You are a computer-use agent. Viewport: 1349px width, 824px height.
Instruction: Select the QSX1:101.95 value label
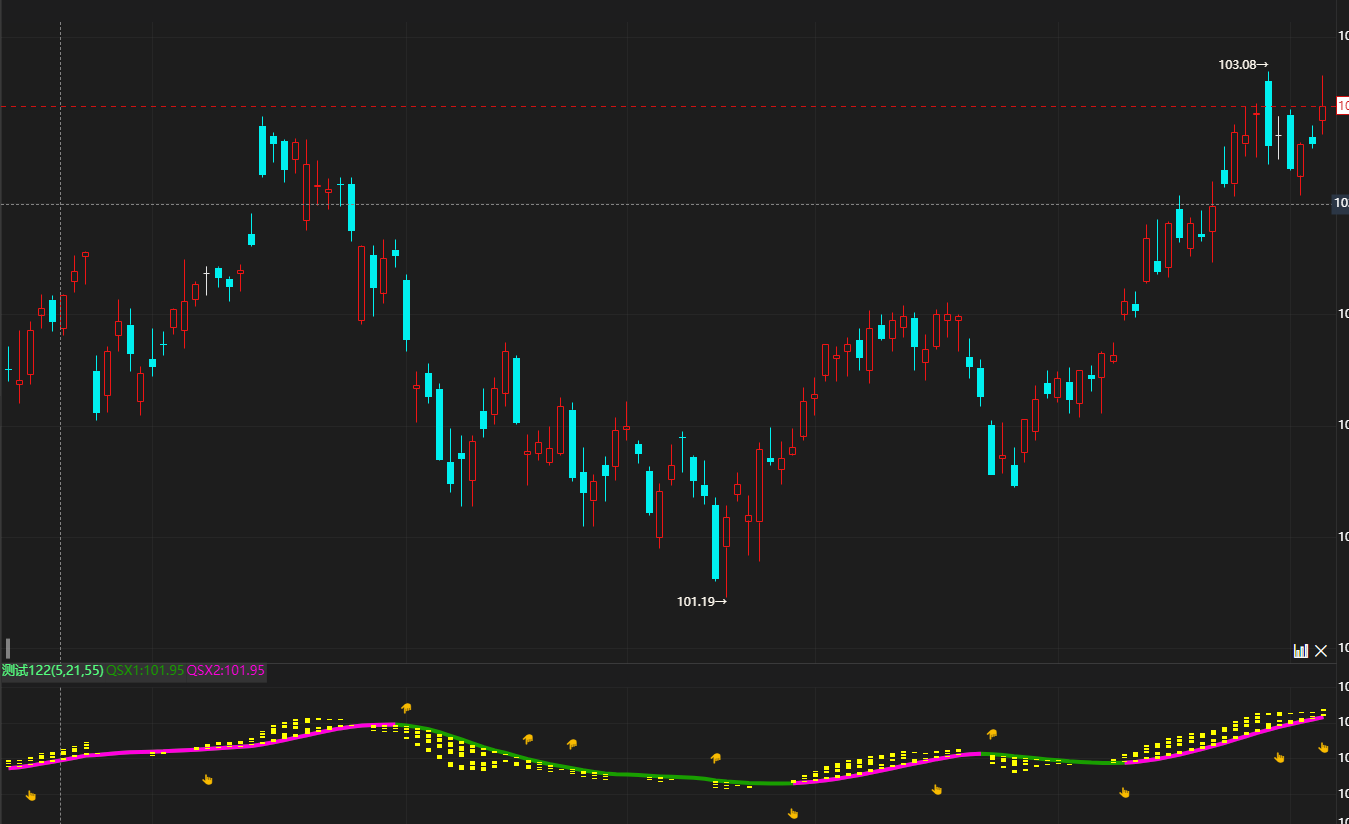[145, 670]
